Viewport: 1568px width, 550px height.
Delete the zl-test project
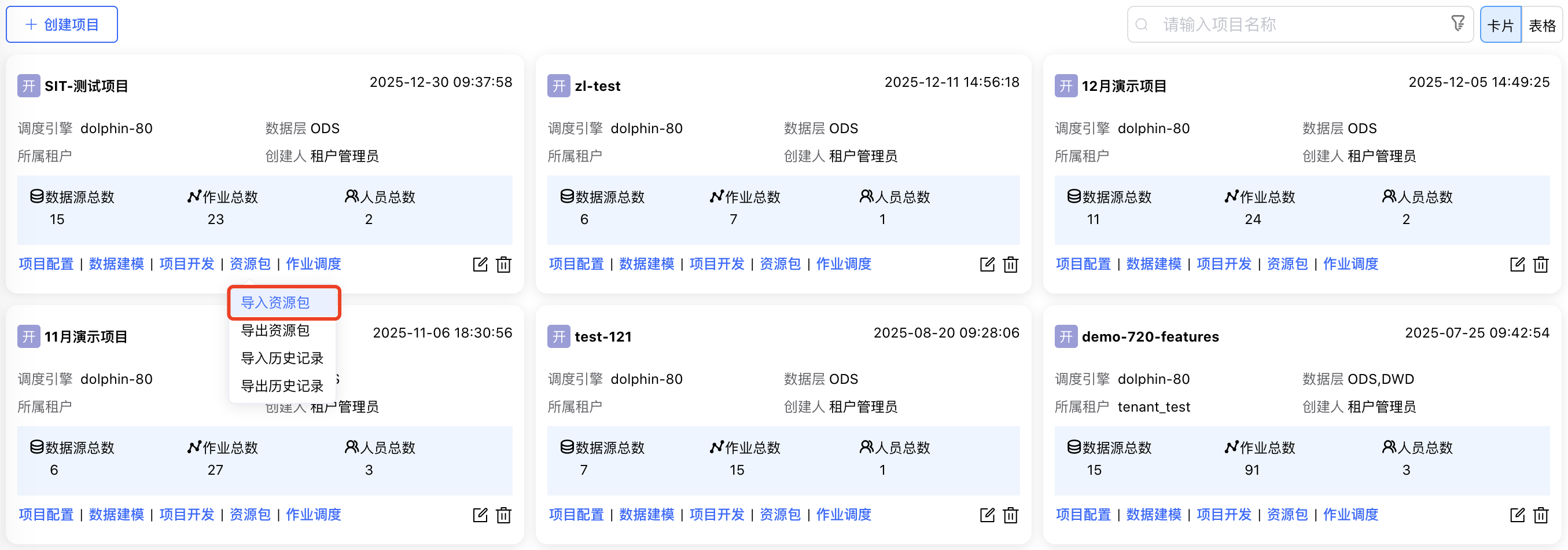click(x=1010, y=265)
